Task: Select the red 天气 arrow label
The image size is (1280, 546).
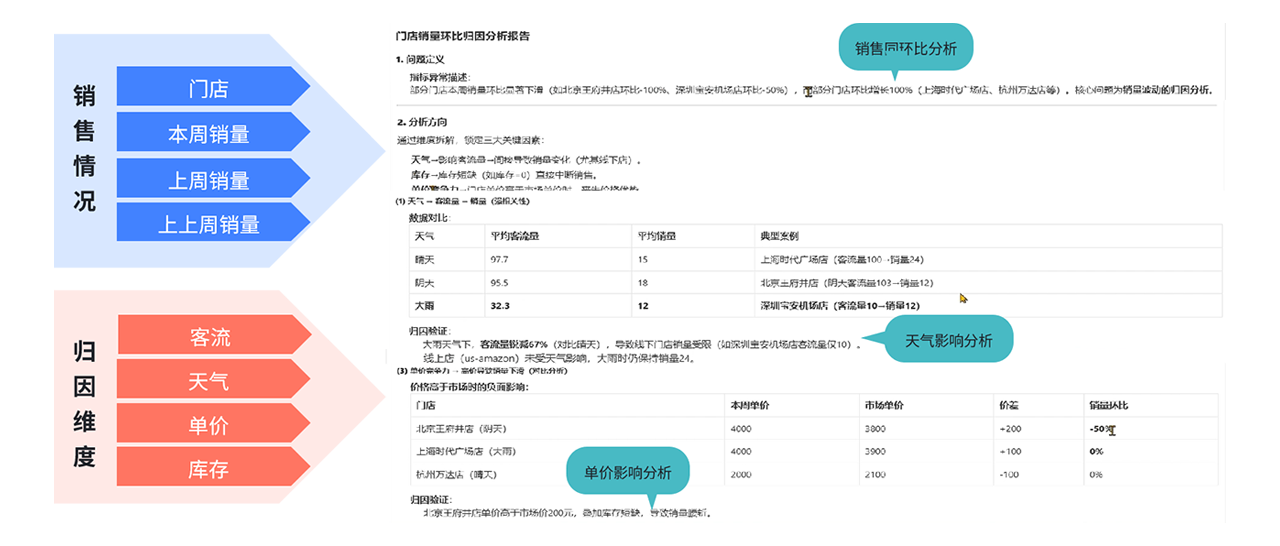Action: [209, 381]
